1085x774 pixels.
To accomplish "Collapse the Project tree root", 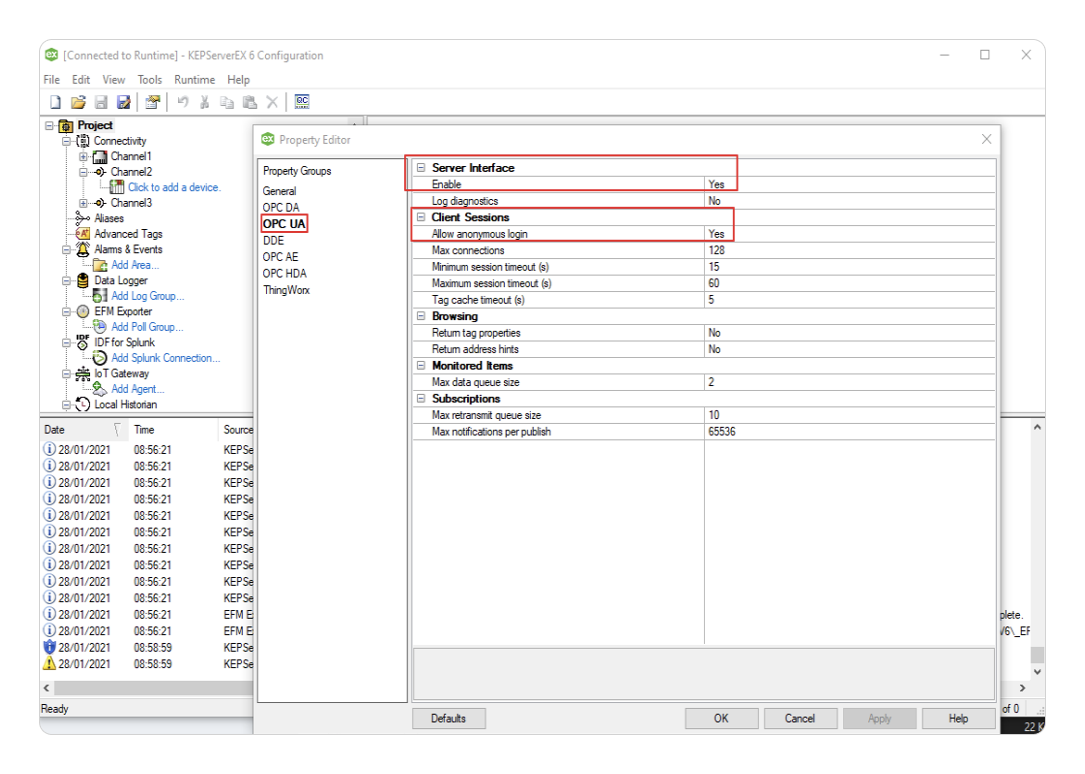I will coord(50,125).
